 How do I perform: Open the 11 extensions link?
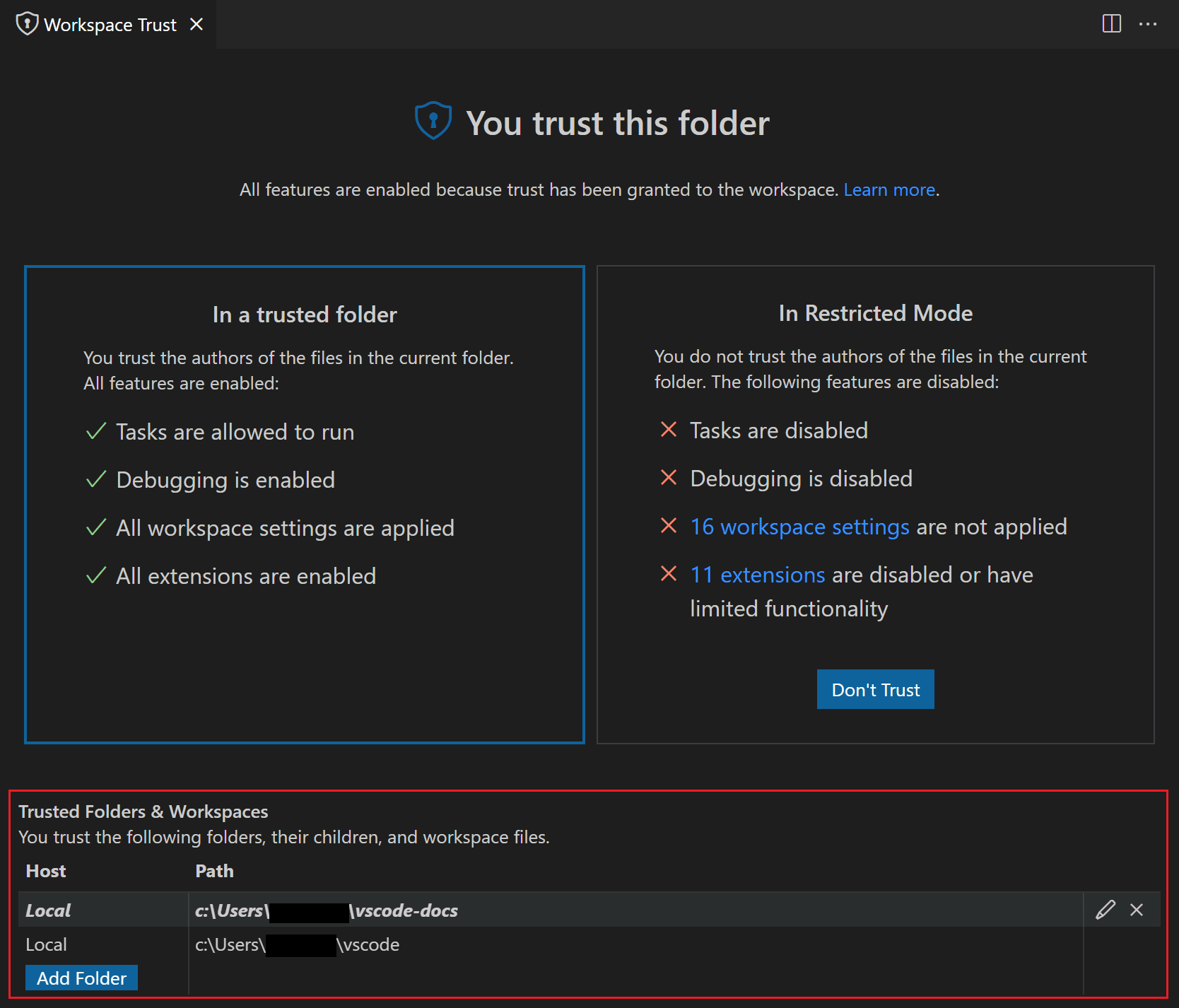pyautogui.click(x=757, y=575)
